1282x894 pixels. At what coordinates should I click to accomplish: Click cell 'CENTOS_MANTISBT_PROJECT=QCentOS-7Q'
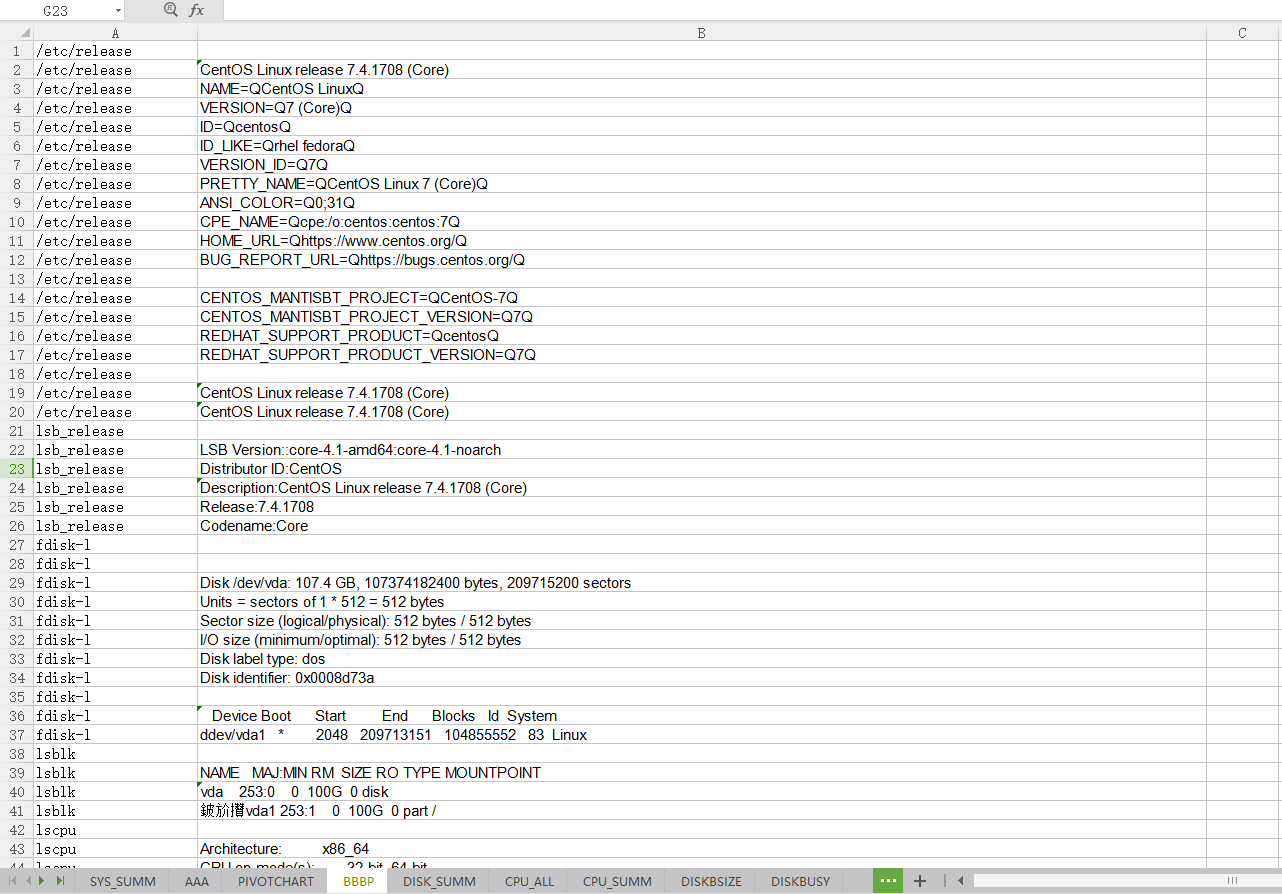(x=702, y=298)
